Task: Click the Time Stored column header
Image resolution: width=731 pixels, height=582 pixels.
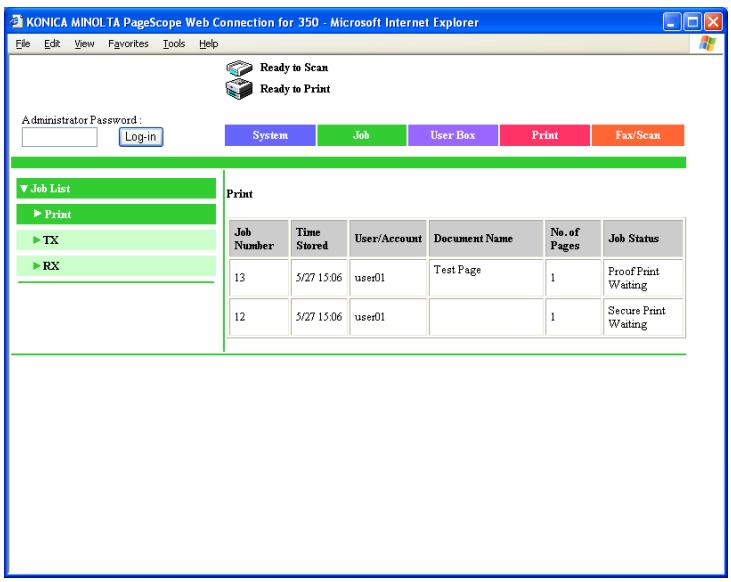Action: [319, 239]
